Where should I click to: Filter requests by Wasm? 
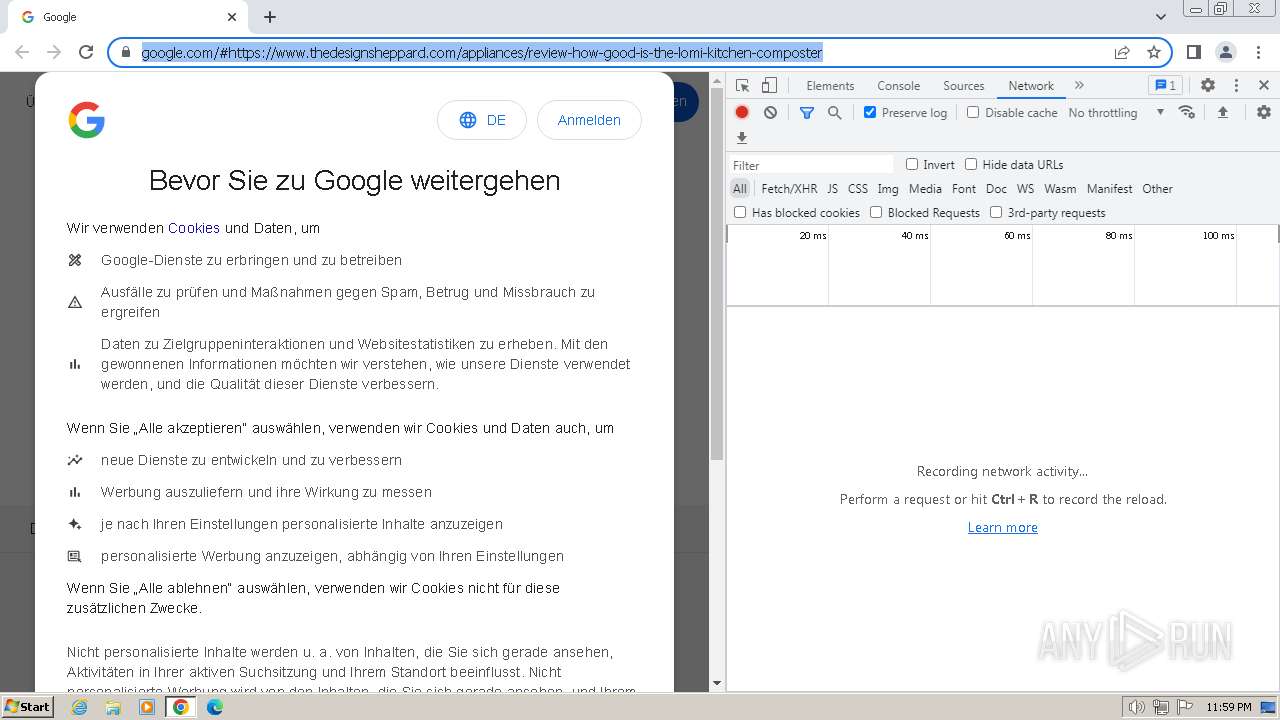tap(1060, 189)
